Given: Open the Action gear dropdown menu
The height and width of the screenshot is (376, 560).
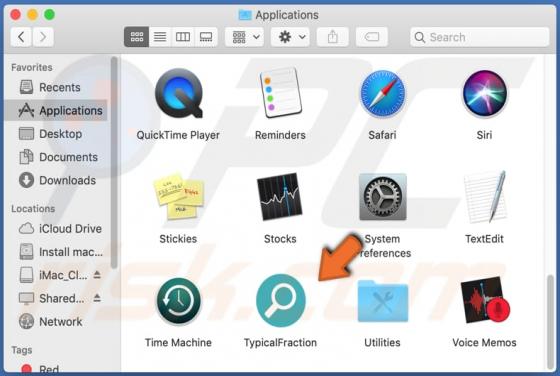Looking at the screenshot, I should [290, 37].
